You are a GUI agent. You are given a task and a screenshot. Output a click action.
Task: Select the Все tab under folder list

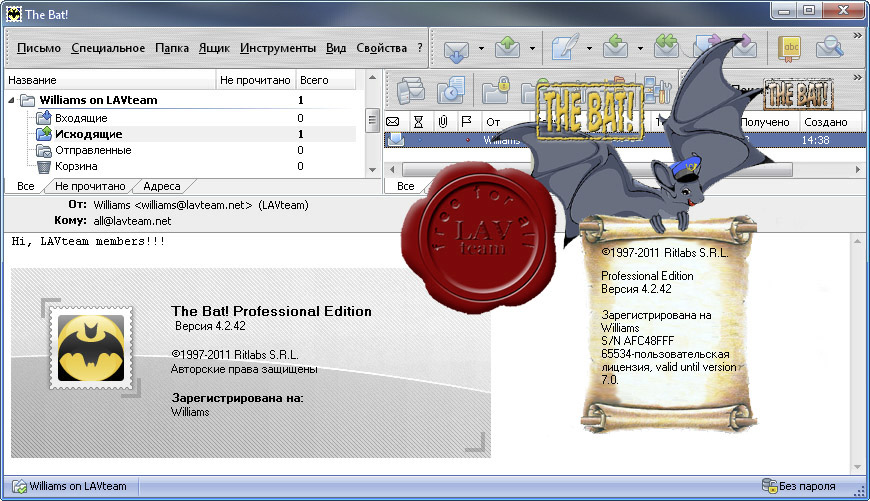(26, 186)
